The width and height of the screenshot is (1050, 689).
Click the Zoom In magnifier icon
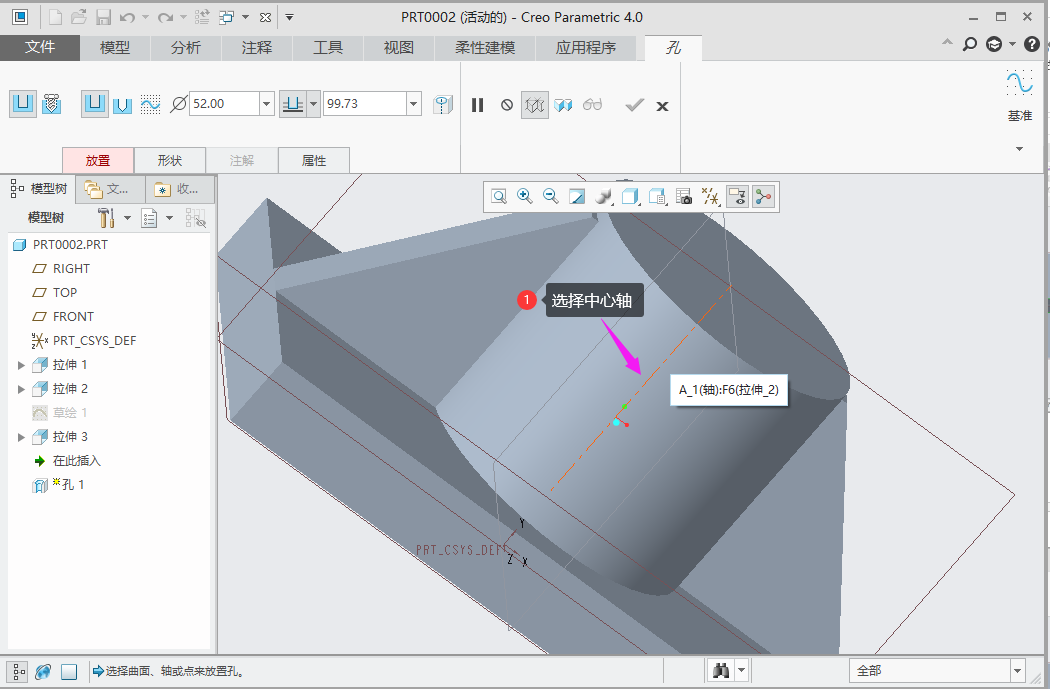[x=524, y=197]
